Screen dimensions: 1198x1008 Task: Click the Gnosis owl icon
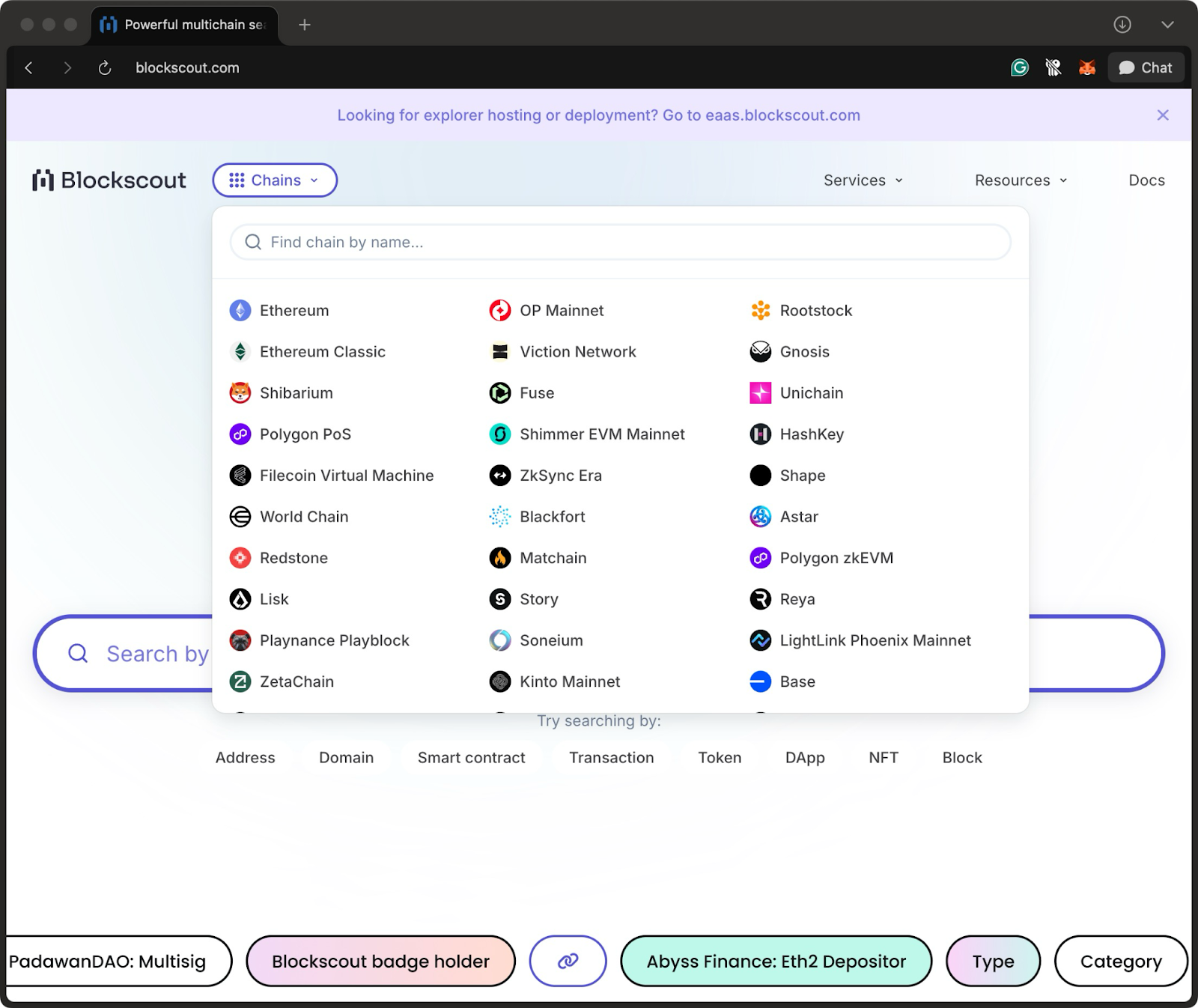761,352
